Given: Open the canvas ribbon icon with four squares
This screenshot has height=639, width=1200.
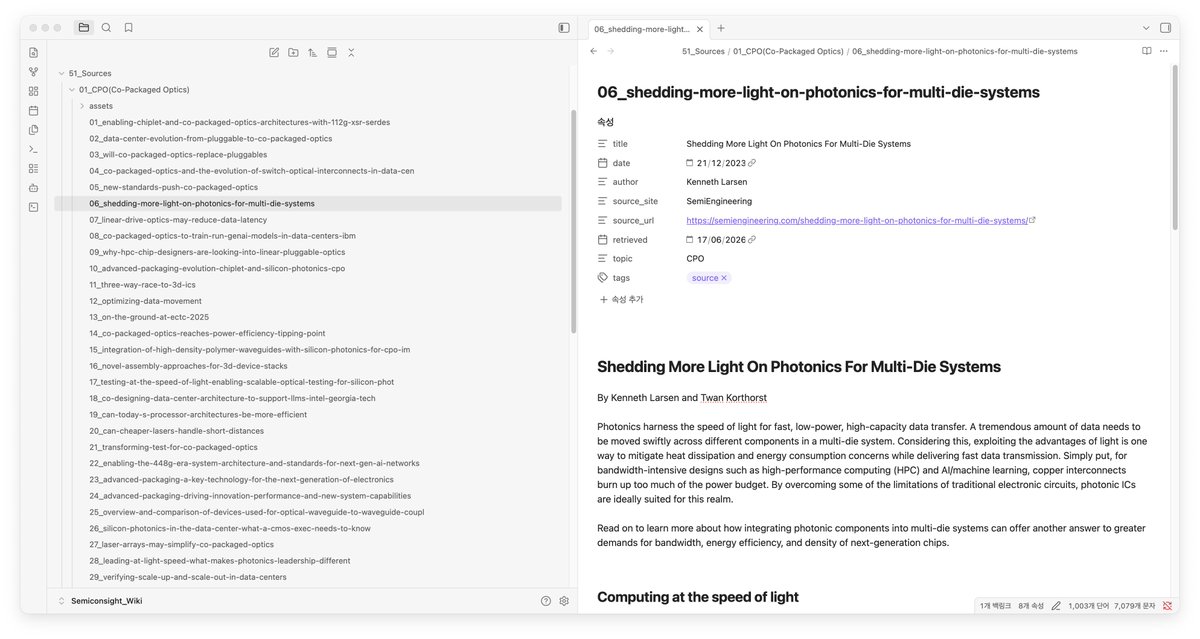Looking at the screenshot, I should tap(33, 91).
